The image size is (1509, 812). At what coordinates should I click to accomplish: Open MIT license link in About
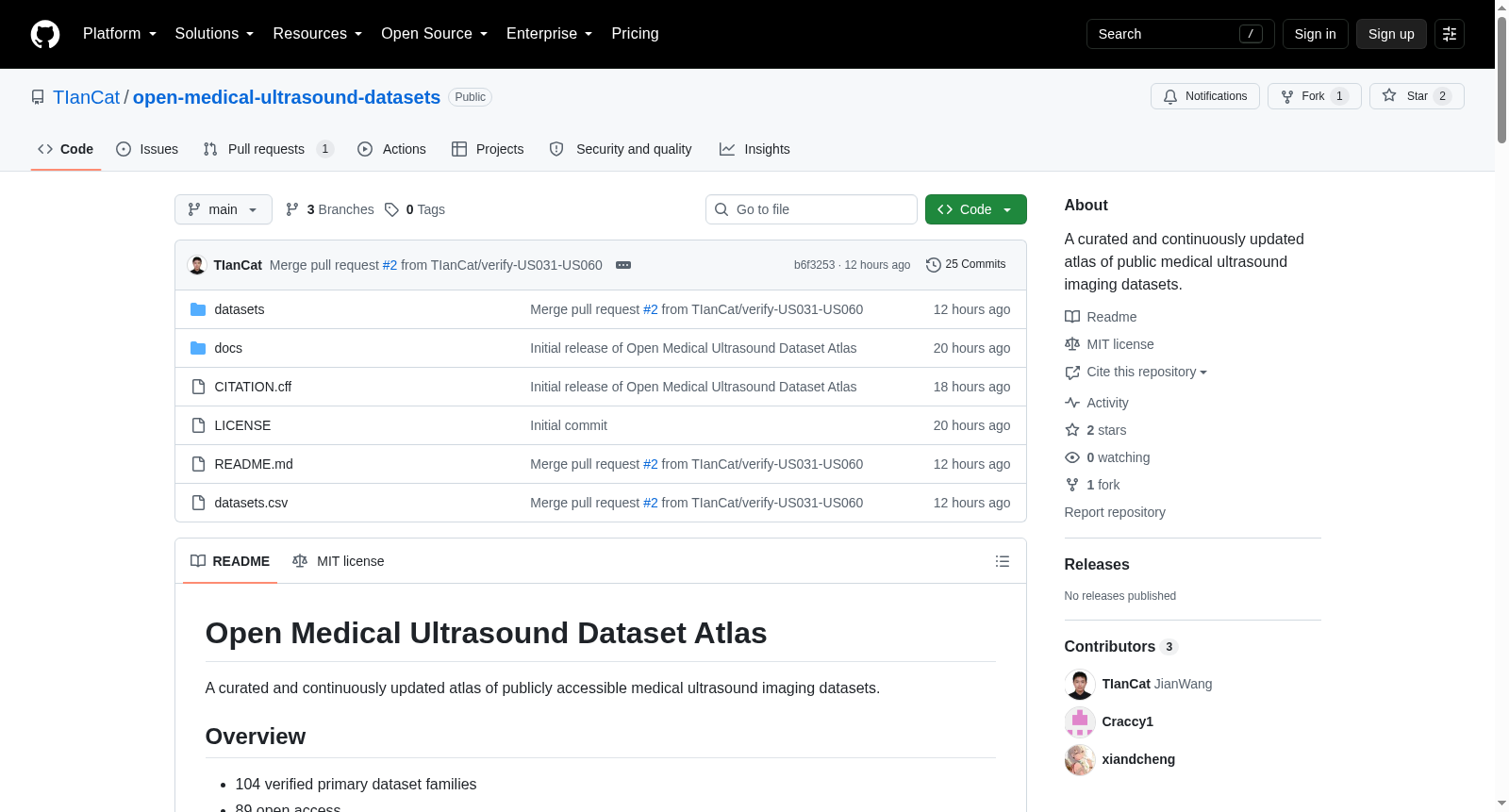point(1109,344)
